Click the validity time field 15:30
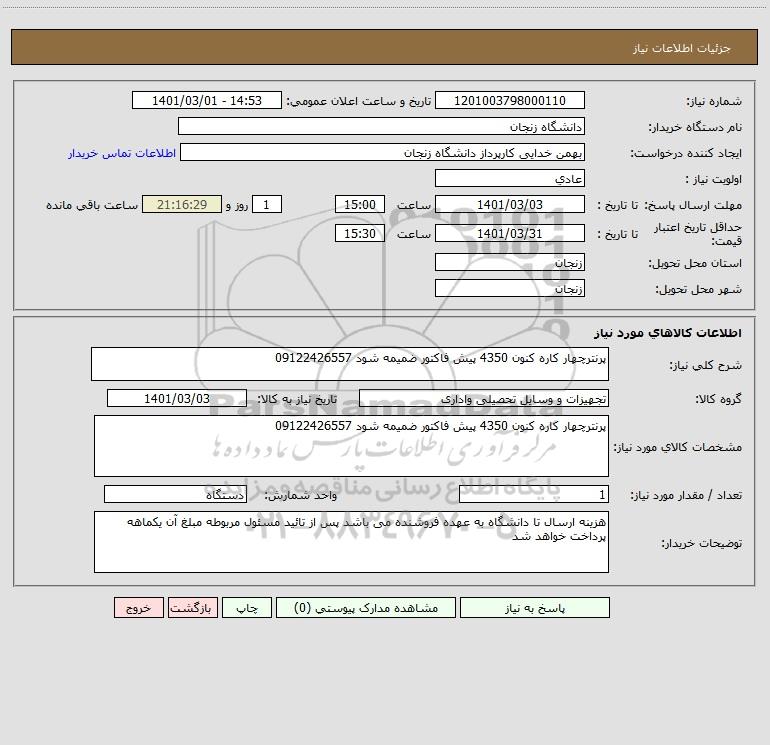The width and height of the screenshot is (770, 745). point(359,233)
